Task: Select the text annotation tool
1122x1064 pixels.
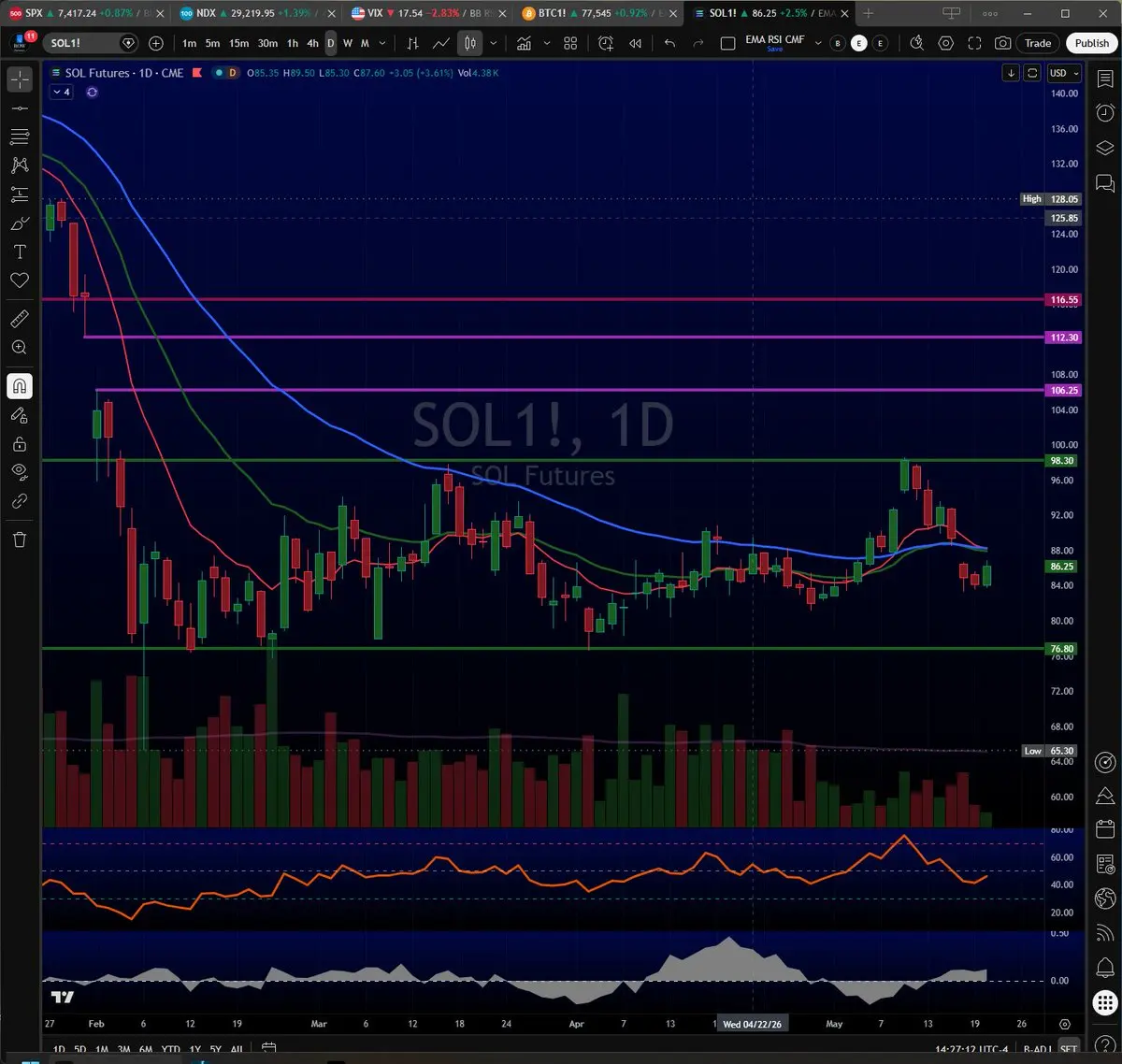Action: [x=19, y=252]
